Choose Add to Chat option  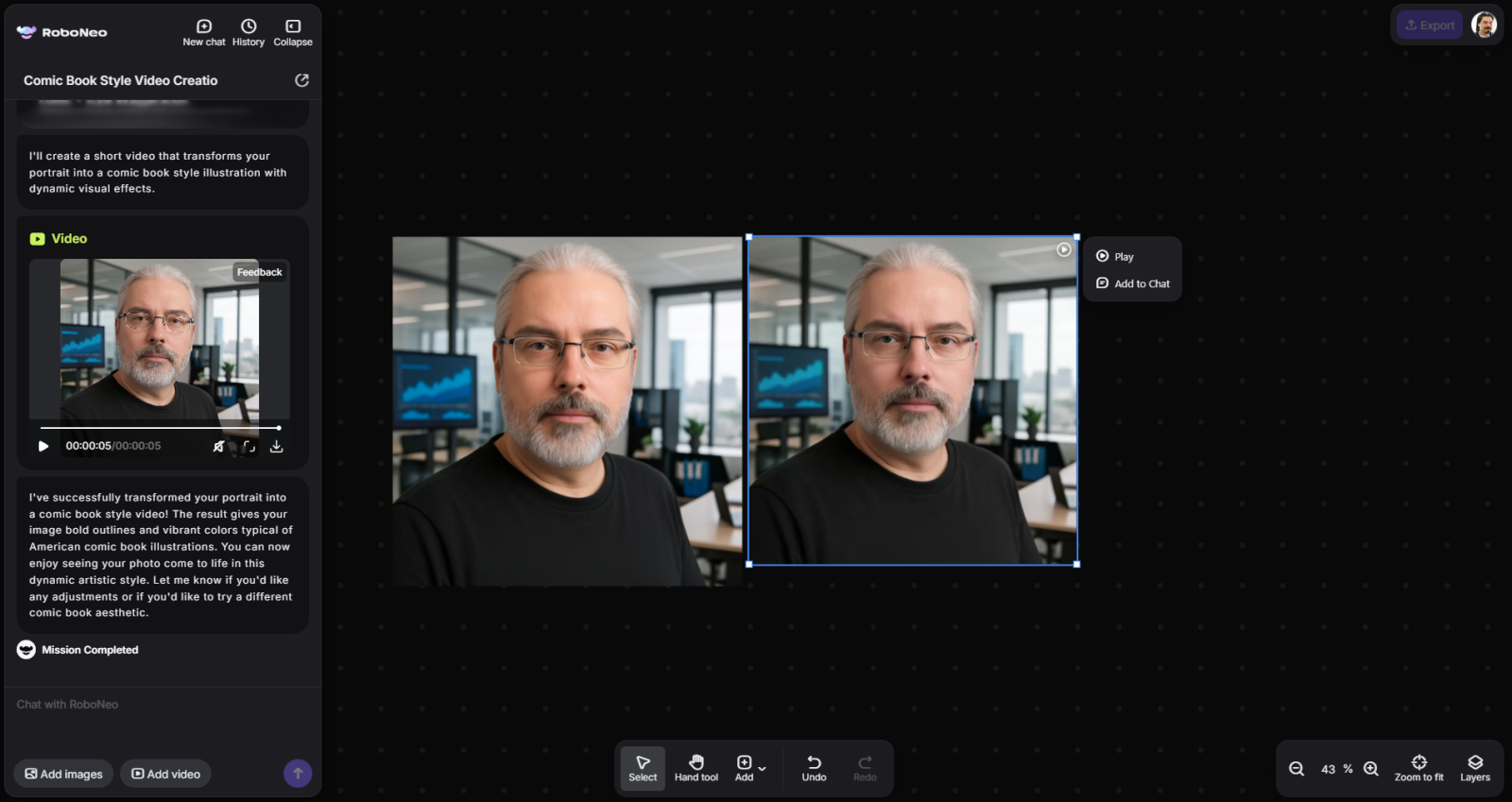(x=1141, y=283)
